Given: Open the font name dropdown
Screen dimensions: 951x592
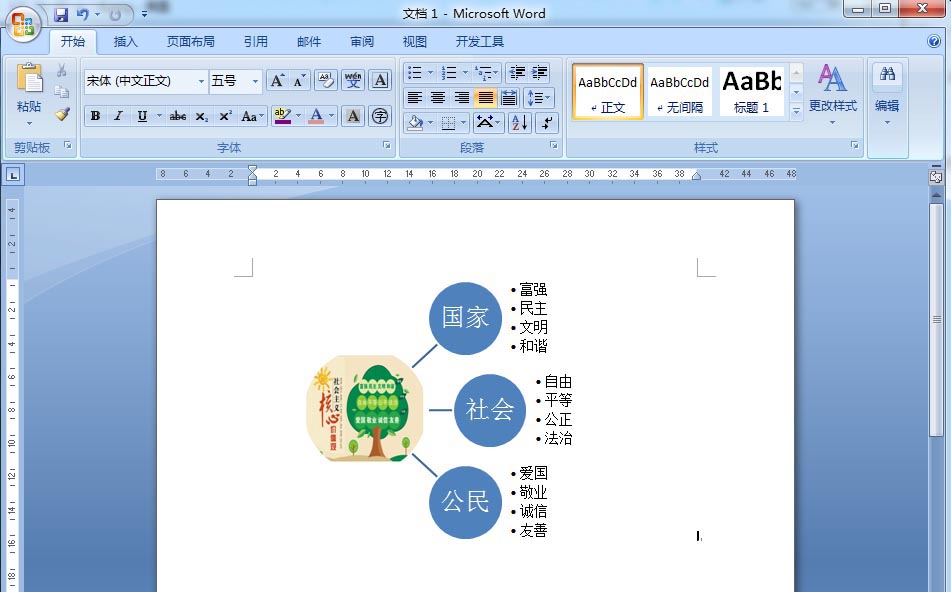Looking at the screenshot, I should tap(201, 80).
